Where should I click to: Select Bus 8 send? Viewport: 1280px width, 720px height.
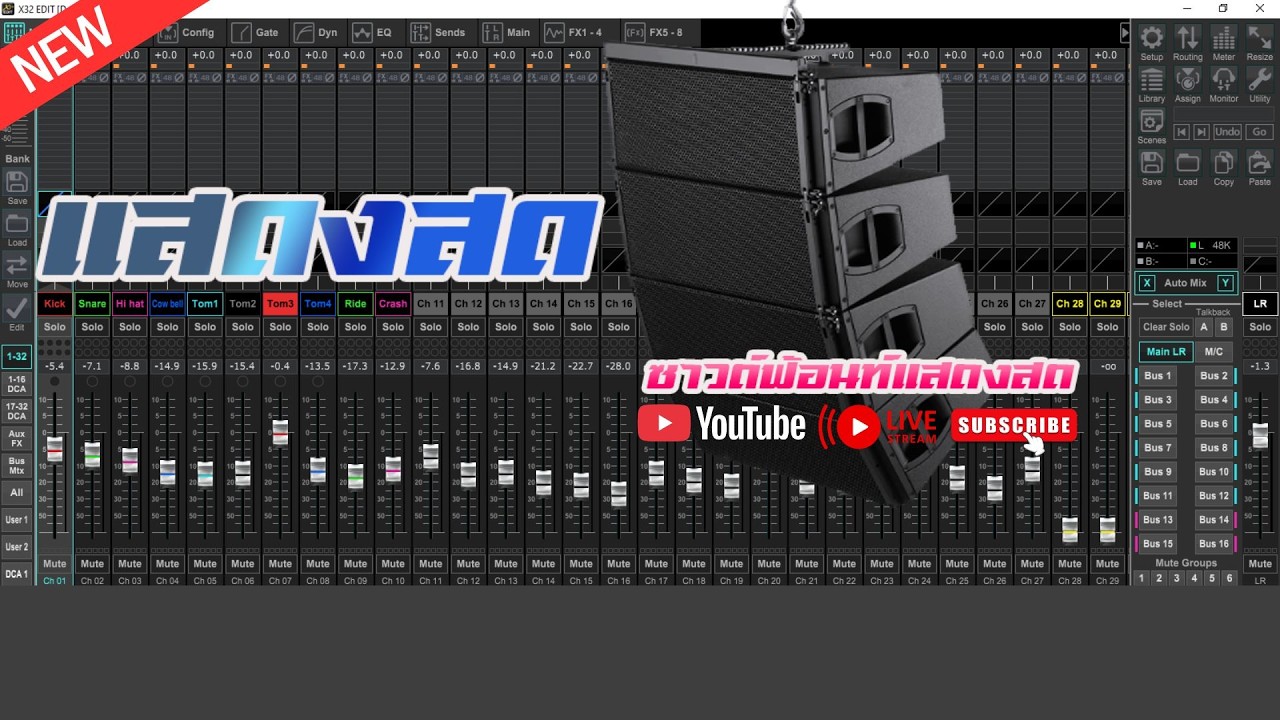1214,448
